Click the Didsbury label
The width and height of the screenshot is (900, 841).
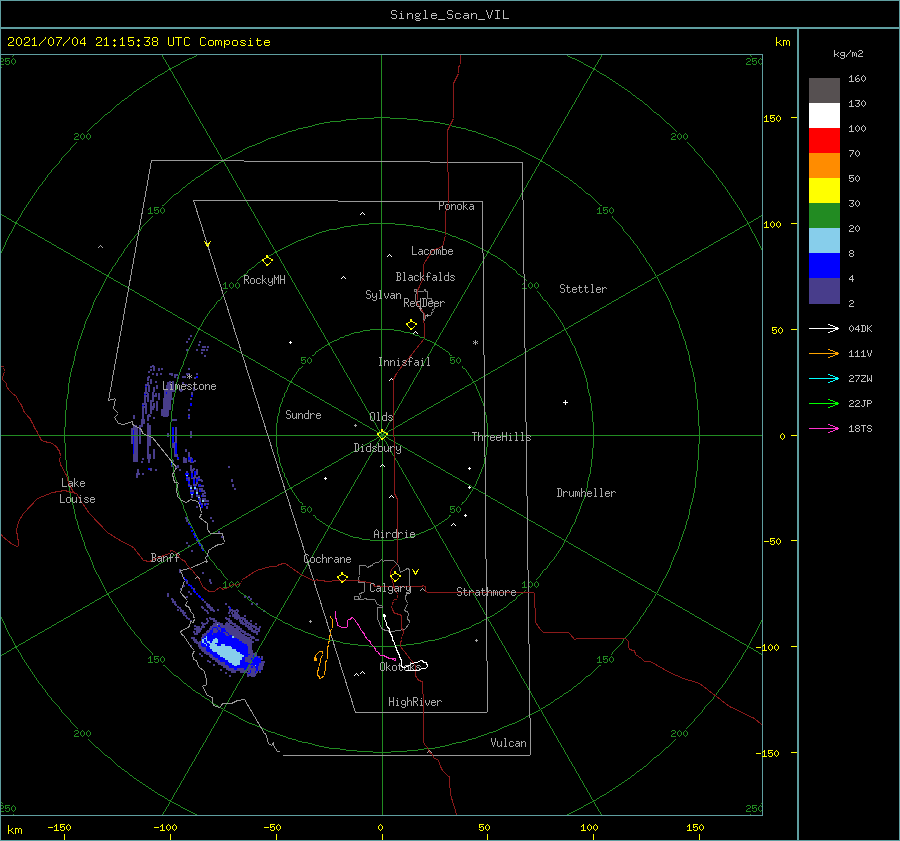coord(377,448)
